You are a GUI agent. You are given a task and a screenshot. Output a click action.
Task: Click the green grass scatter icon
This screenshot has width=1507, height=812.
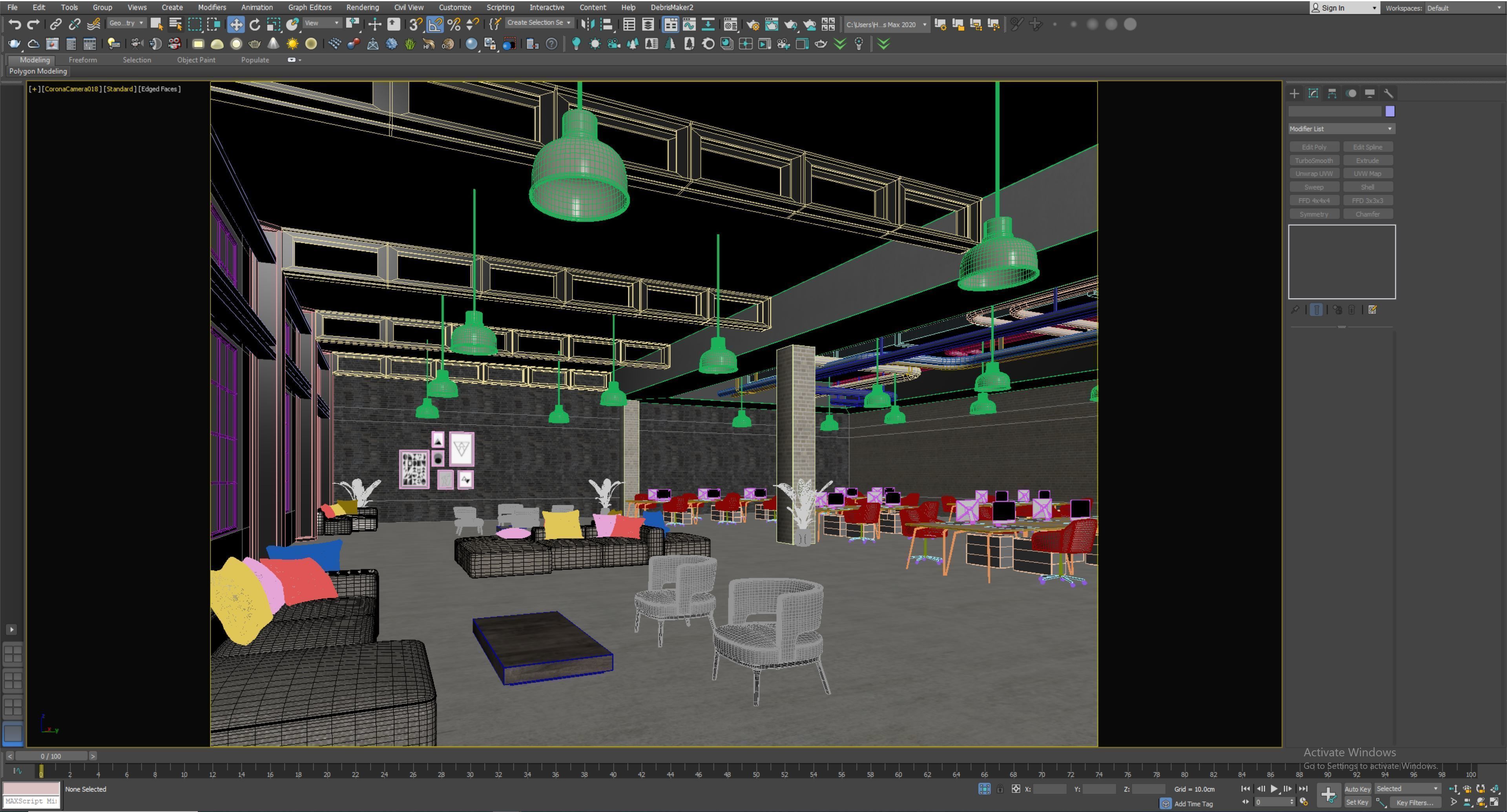[410, 44]
